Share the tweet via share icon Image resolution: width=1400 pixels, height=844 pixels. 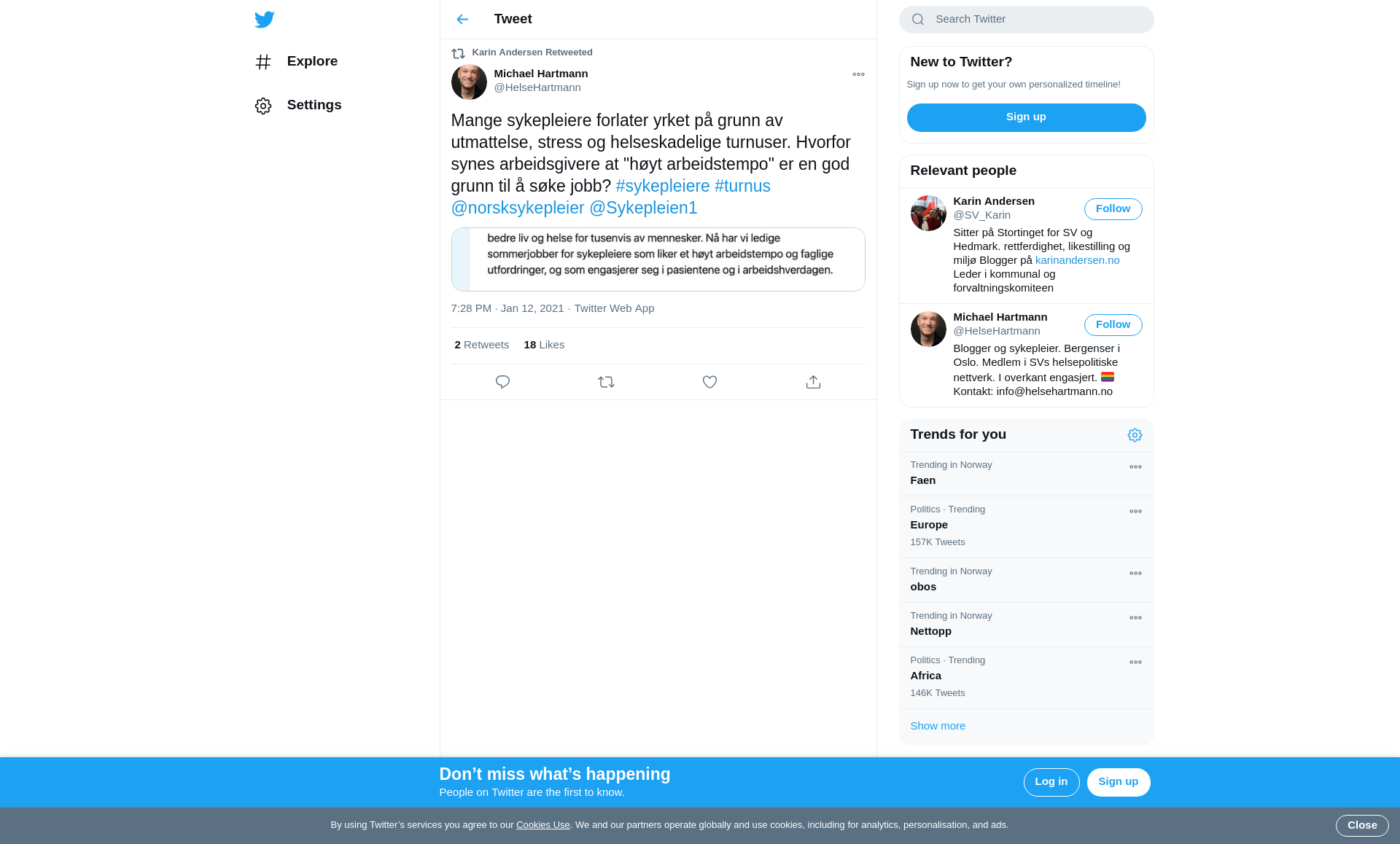(813, 382)
